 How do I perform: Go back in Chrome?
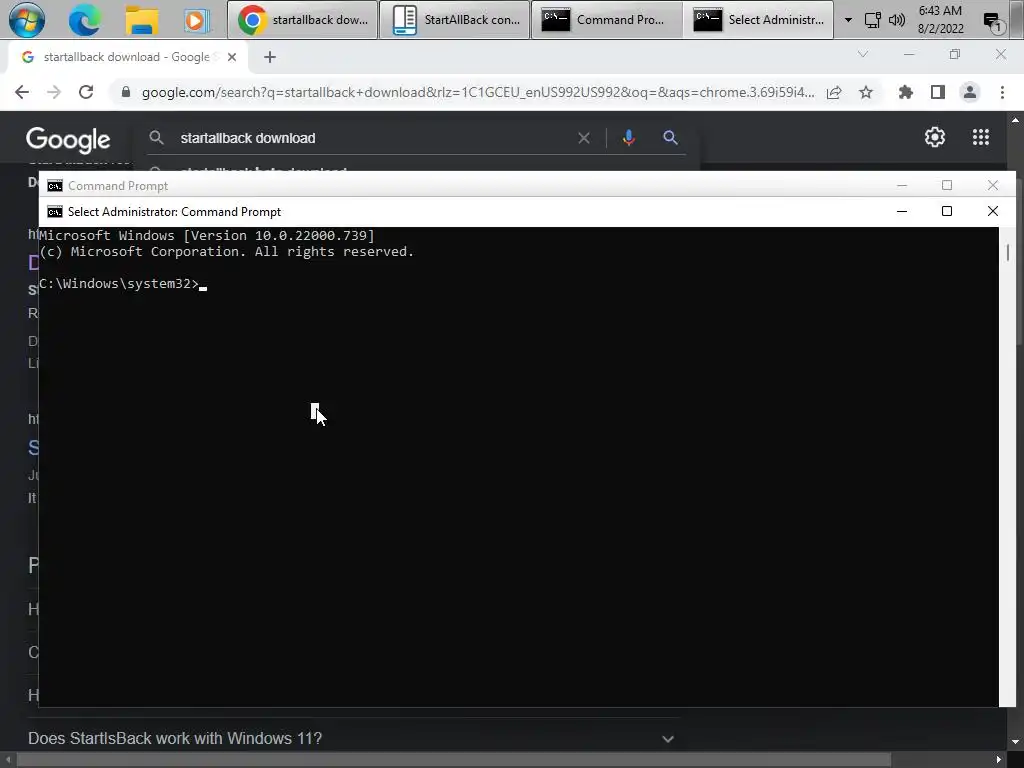tap(22, 92)
